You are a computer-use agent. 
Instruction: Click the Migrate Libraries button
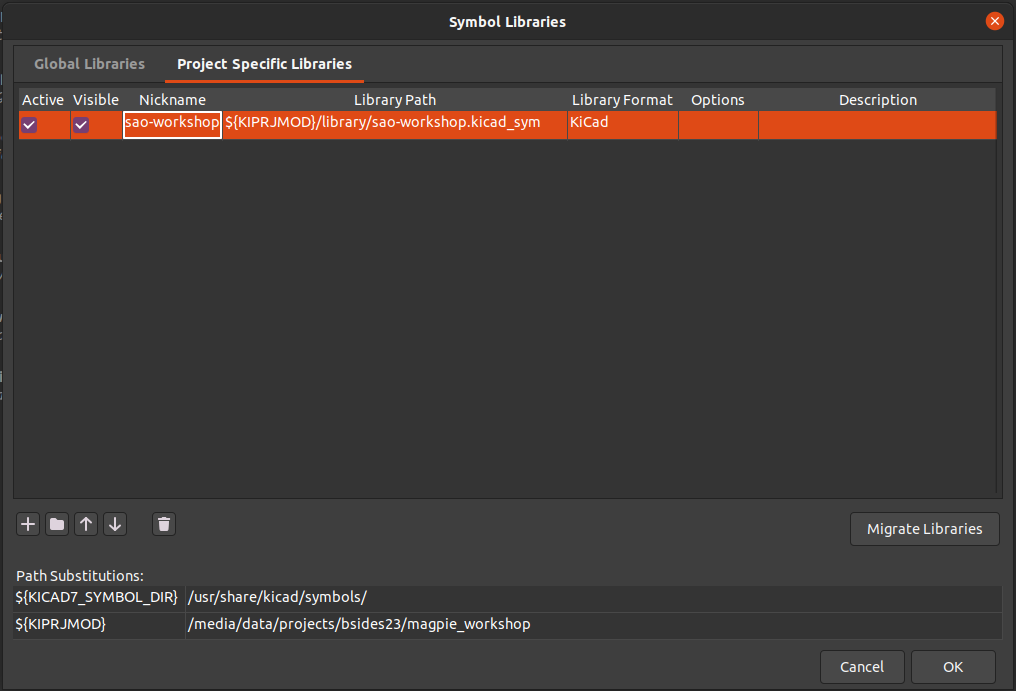point(924,529)
